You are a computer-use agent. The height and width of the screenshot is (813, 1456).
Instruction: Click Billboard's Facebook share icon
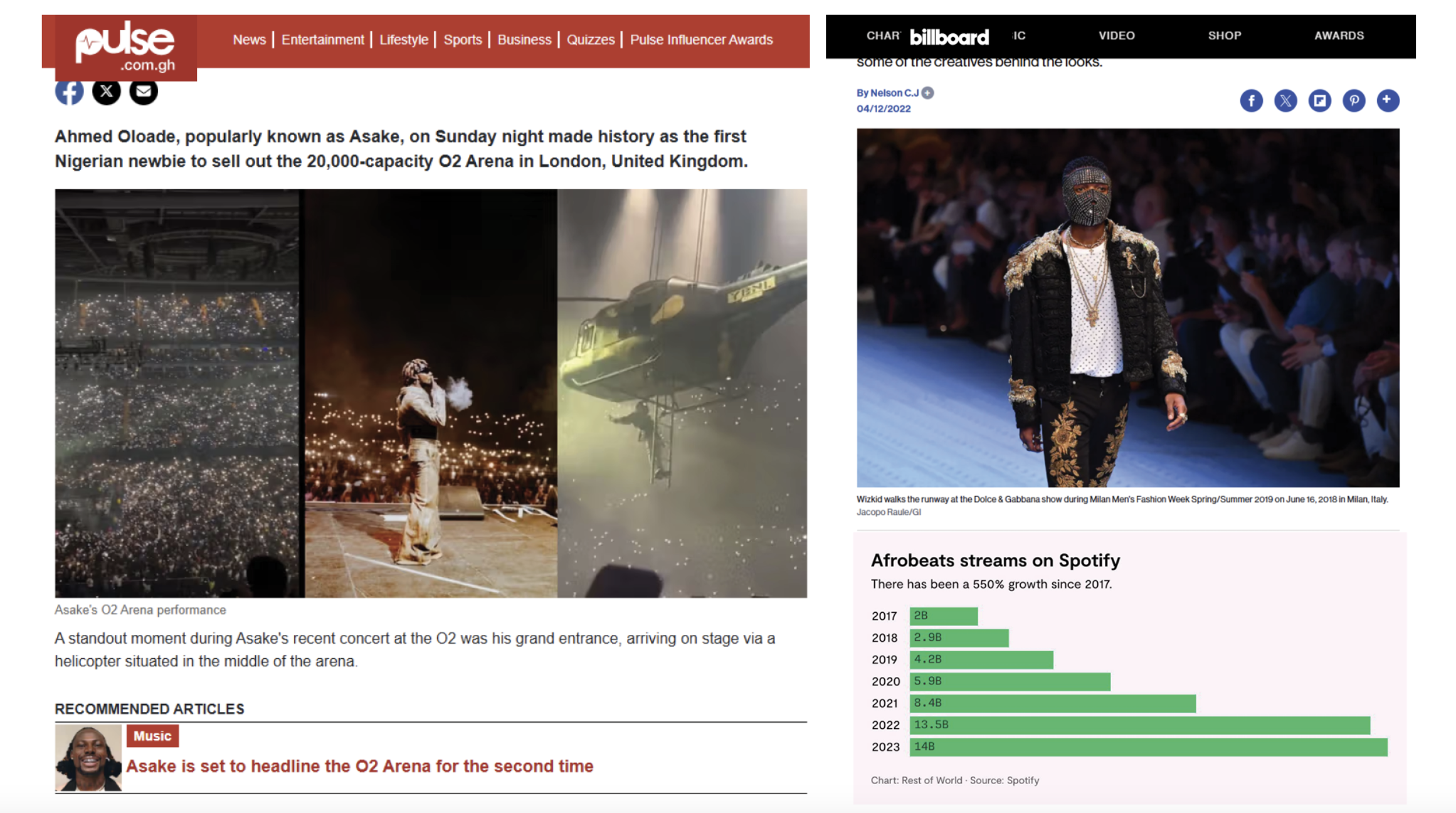pyautogui.click(x=1251, y=100)
